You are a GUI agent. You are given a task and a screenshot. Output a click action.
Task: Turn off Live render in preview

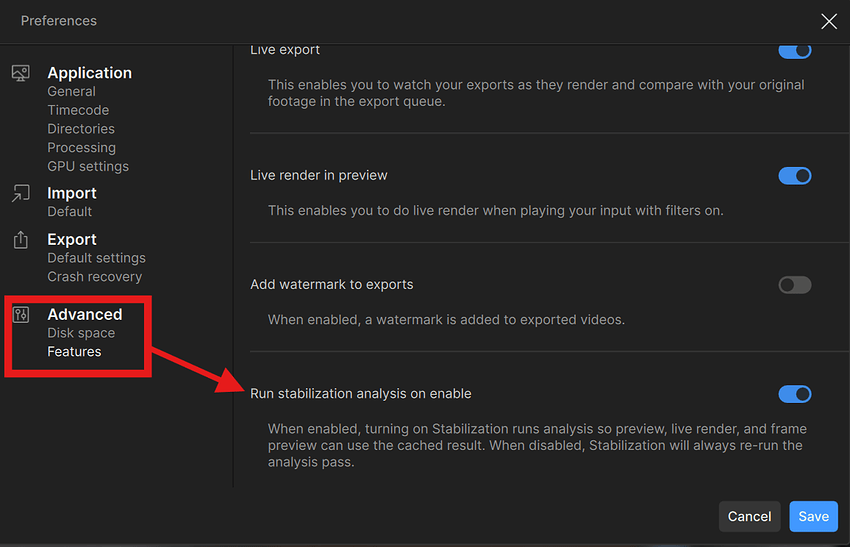click(x=795, y=176)
